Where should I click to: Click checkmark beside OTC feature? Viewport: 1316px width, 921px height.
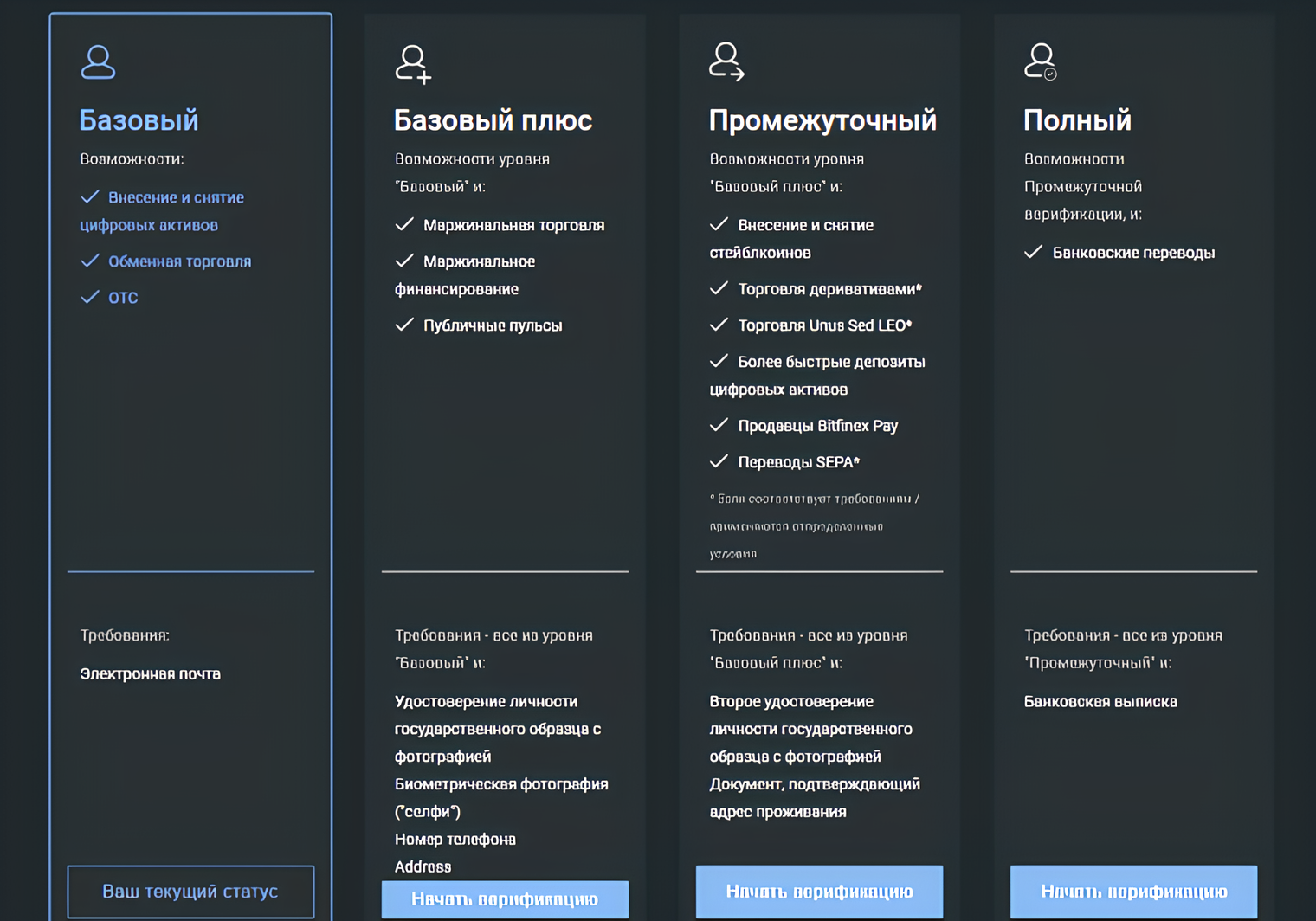click(90, 298)
